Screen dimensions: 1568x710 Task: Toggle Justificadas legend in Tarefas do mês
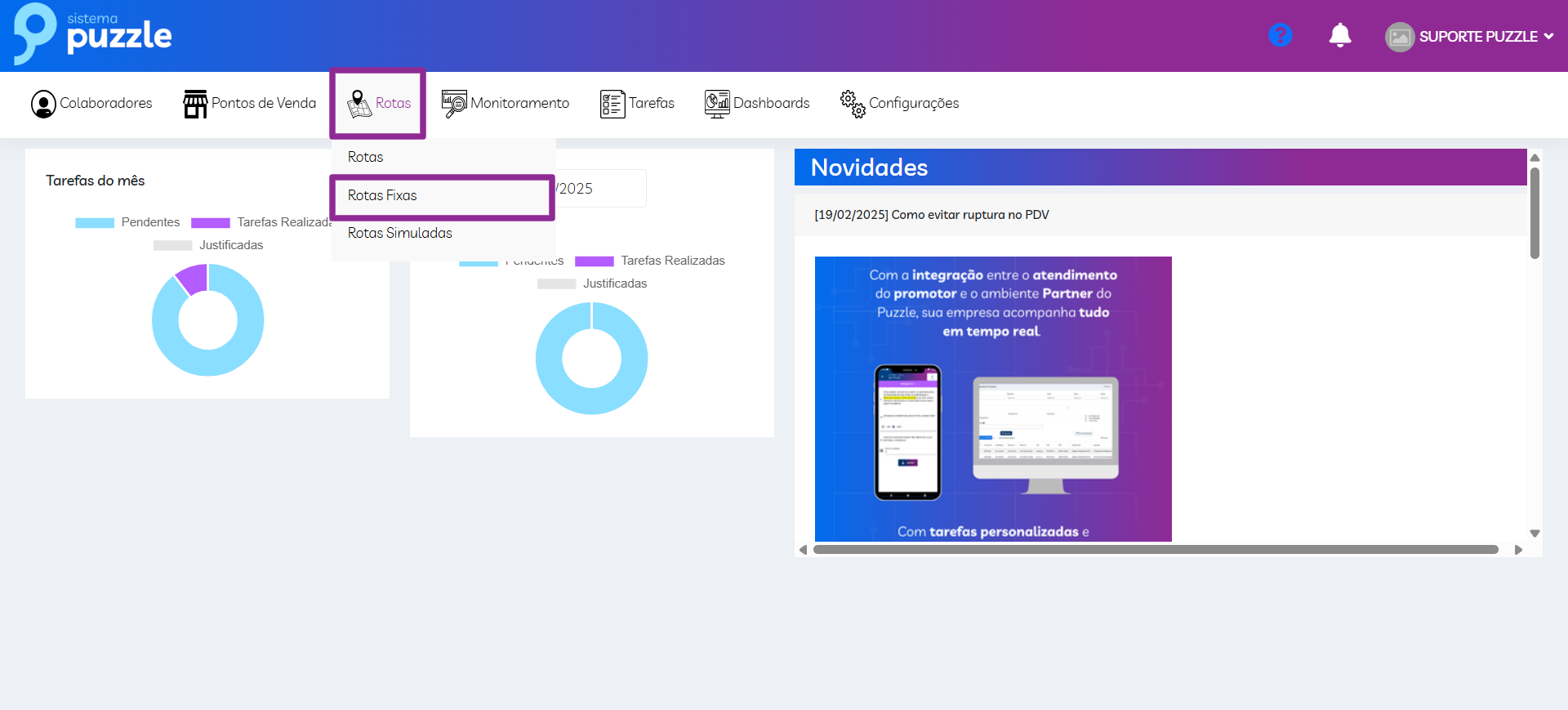[x=208, y=245]
